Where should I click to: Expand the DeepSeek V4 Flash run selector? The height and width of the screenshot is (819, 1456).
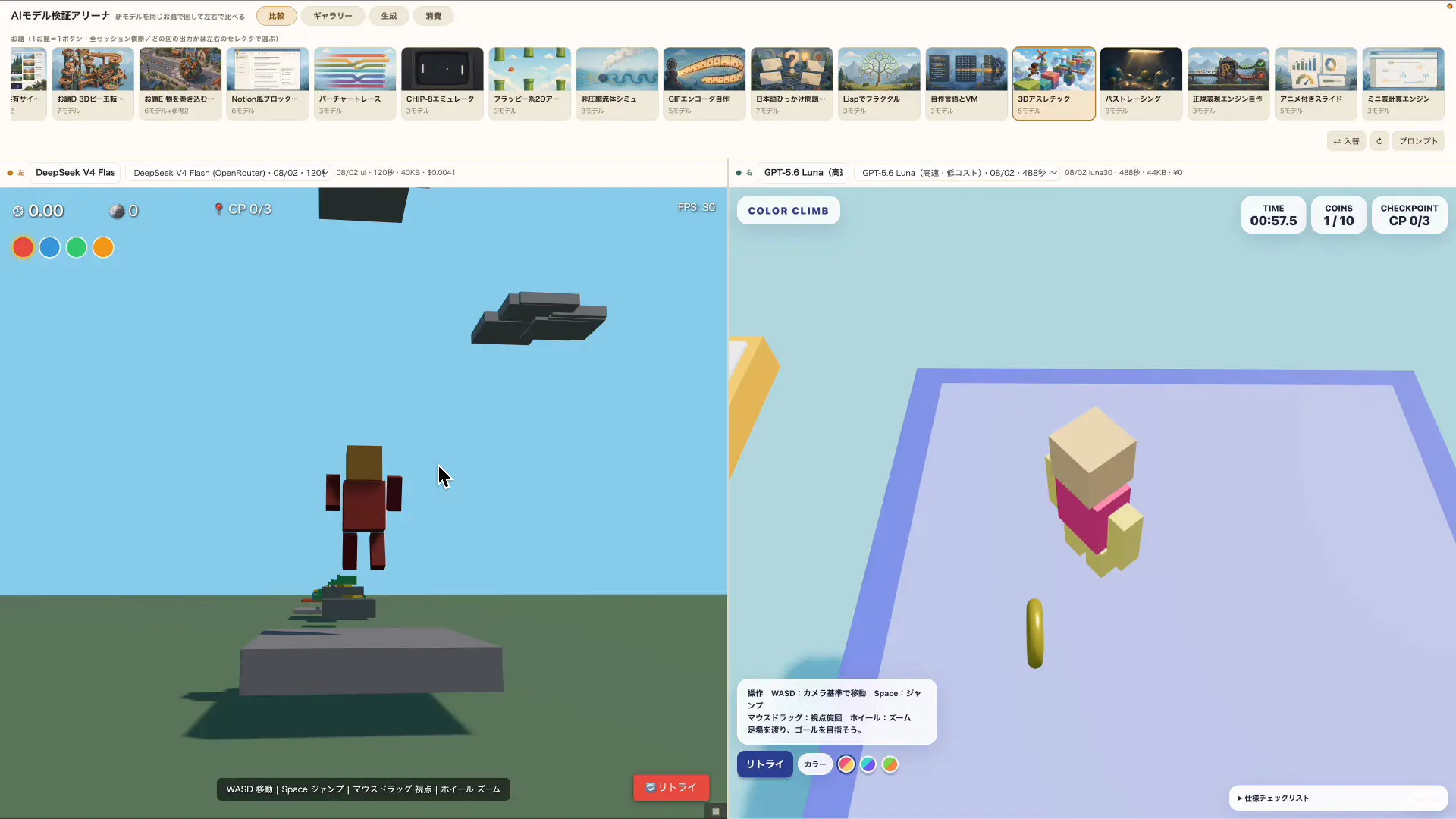[x=228, y=173]
